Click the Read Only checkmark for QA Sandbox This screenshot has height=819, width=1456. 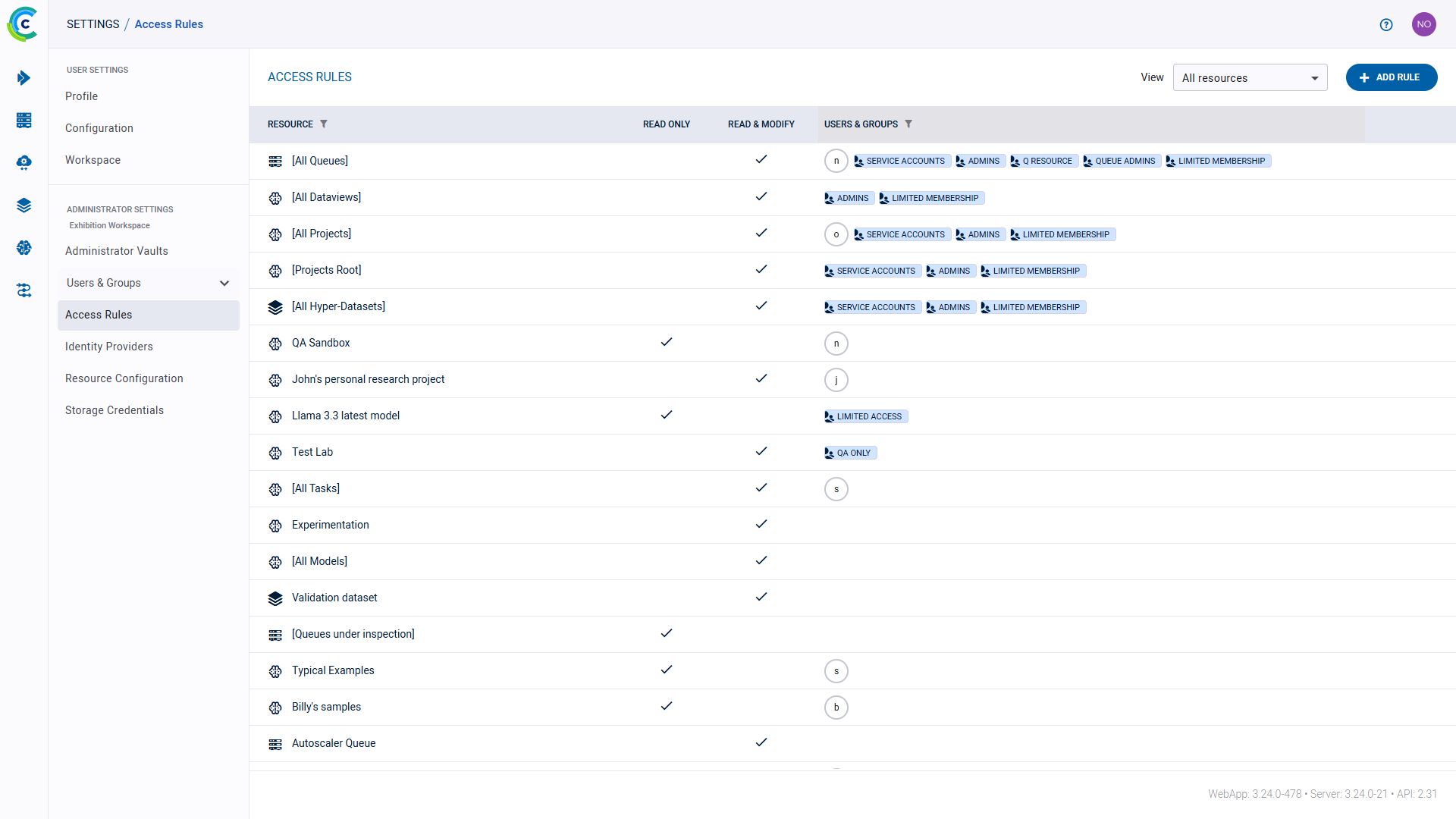(667, 343)
